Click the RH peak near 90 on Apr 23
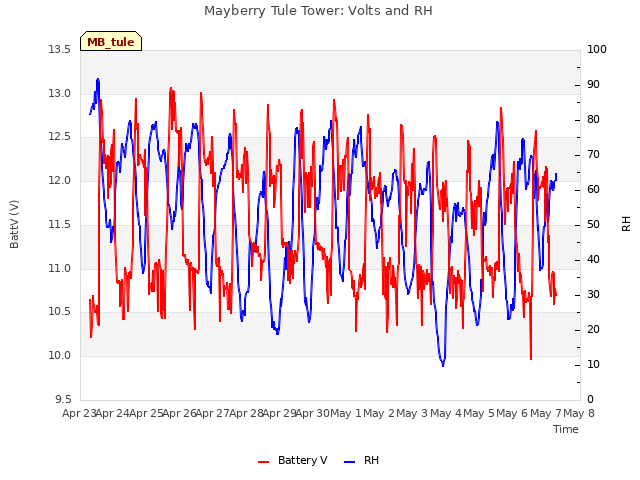This screenshot has height=480, width=640. tap(98, 80)
